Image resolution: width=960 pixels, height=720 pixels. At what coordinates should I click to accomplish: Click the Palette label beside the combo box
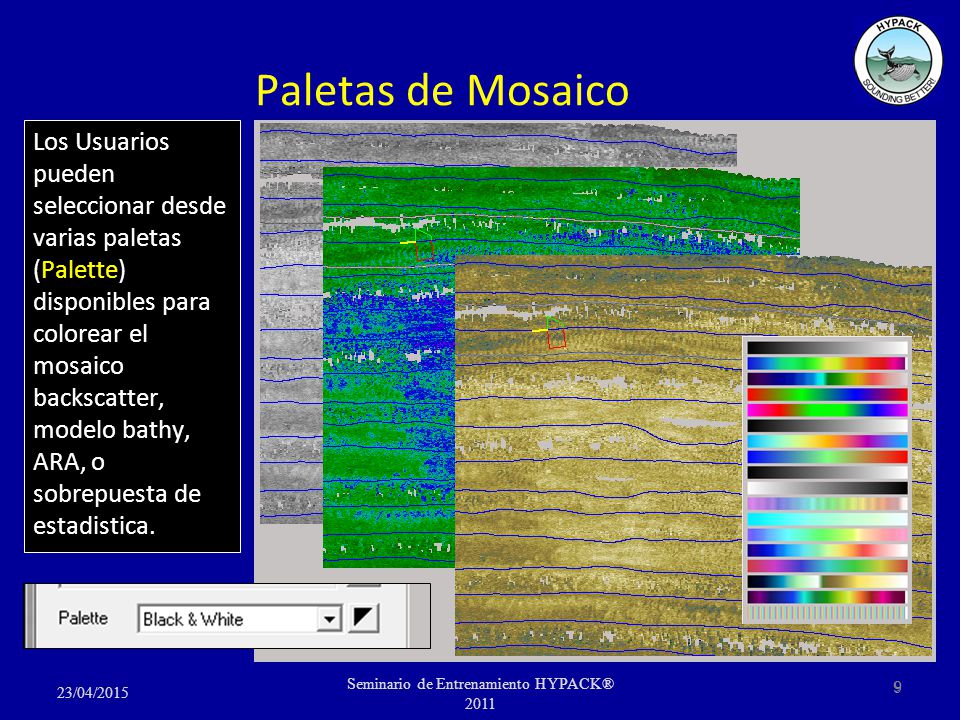click(83, 618)
